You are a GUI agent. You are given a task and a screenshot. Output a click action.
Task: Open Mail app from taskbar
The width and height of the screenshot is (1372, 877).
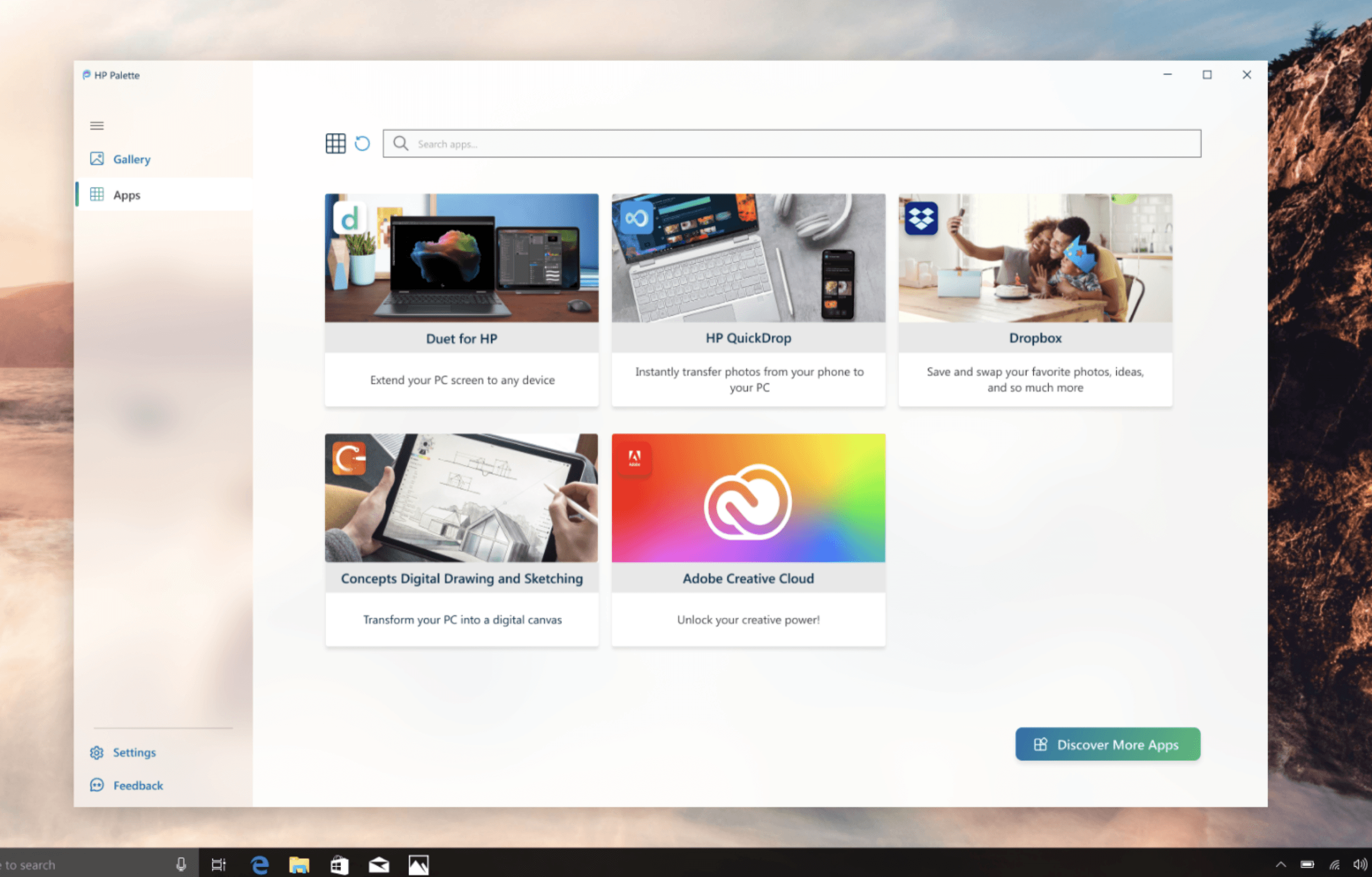(379, 865)
